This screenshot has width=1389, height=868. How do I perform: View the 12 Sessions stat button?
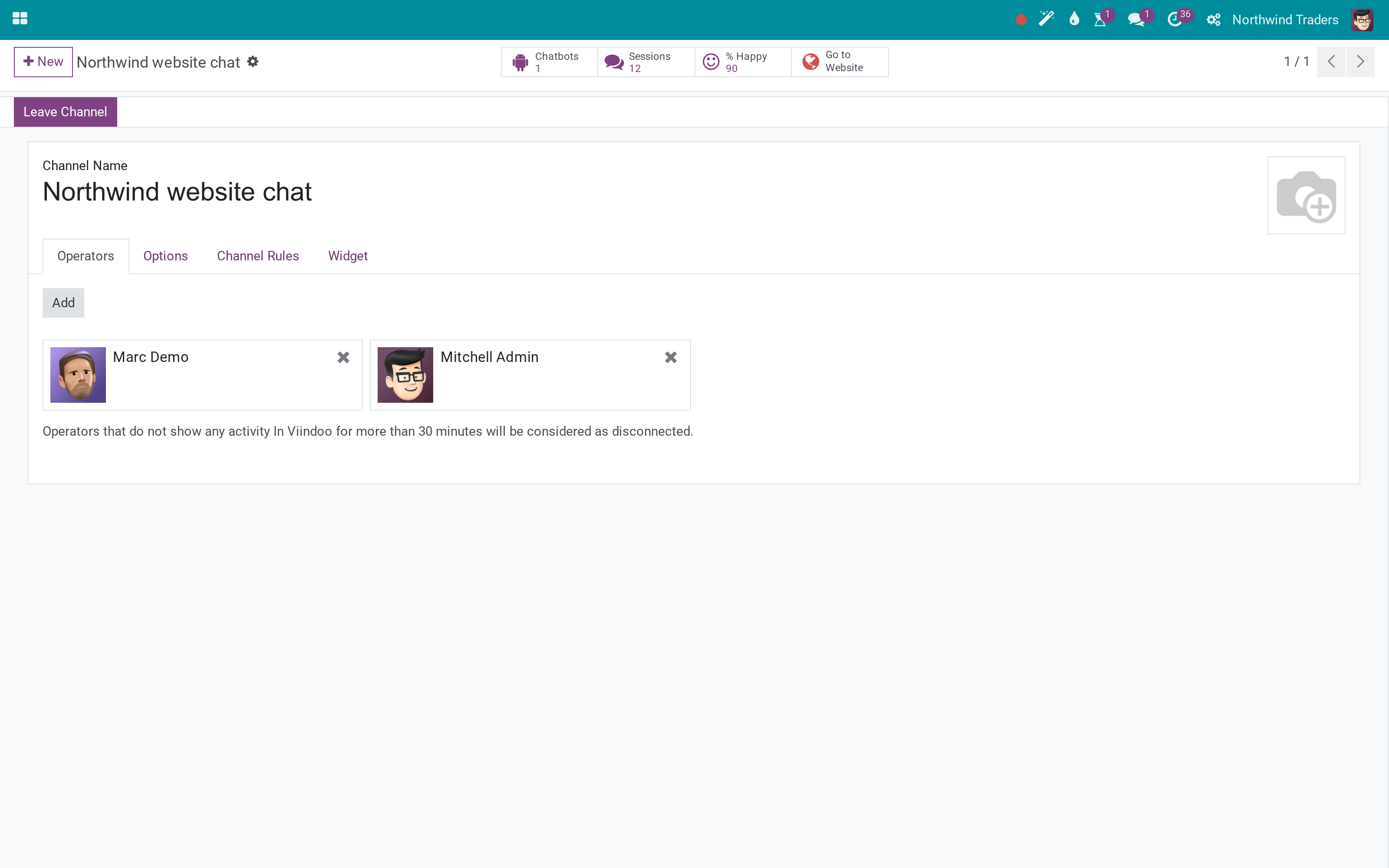(x=646, y=62)
